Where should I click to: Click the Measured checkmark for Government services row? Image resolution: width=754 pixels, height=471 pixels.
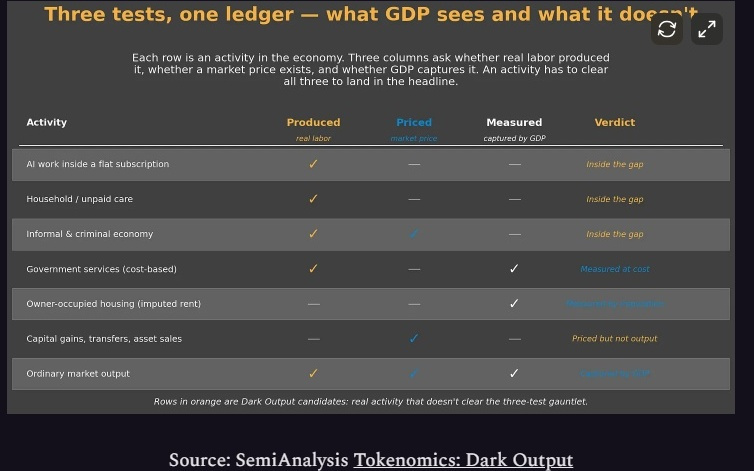(x=514, y=268)
